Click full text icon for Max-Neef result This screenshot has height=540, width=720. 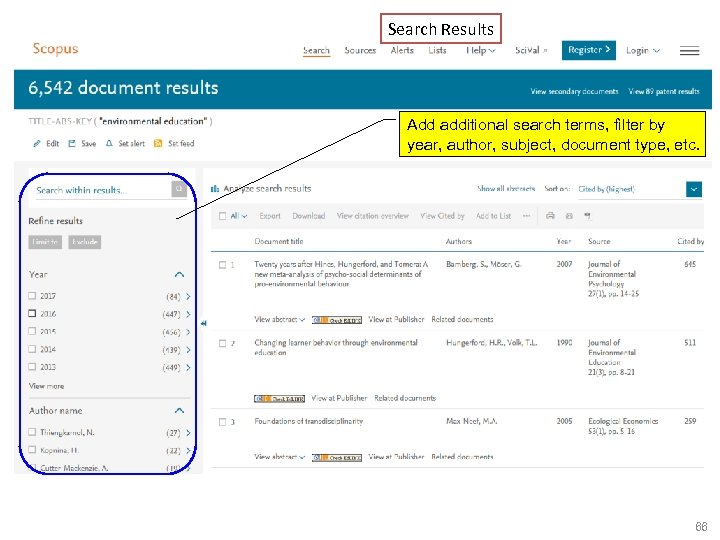[x=337, y=457]
